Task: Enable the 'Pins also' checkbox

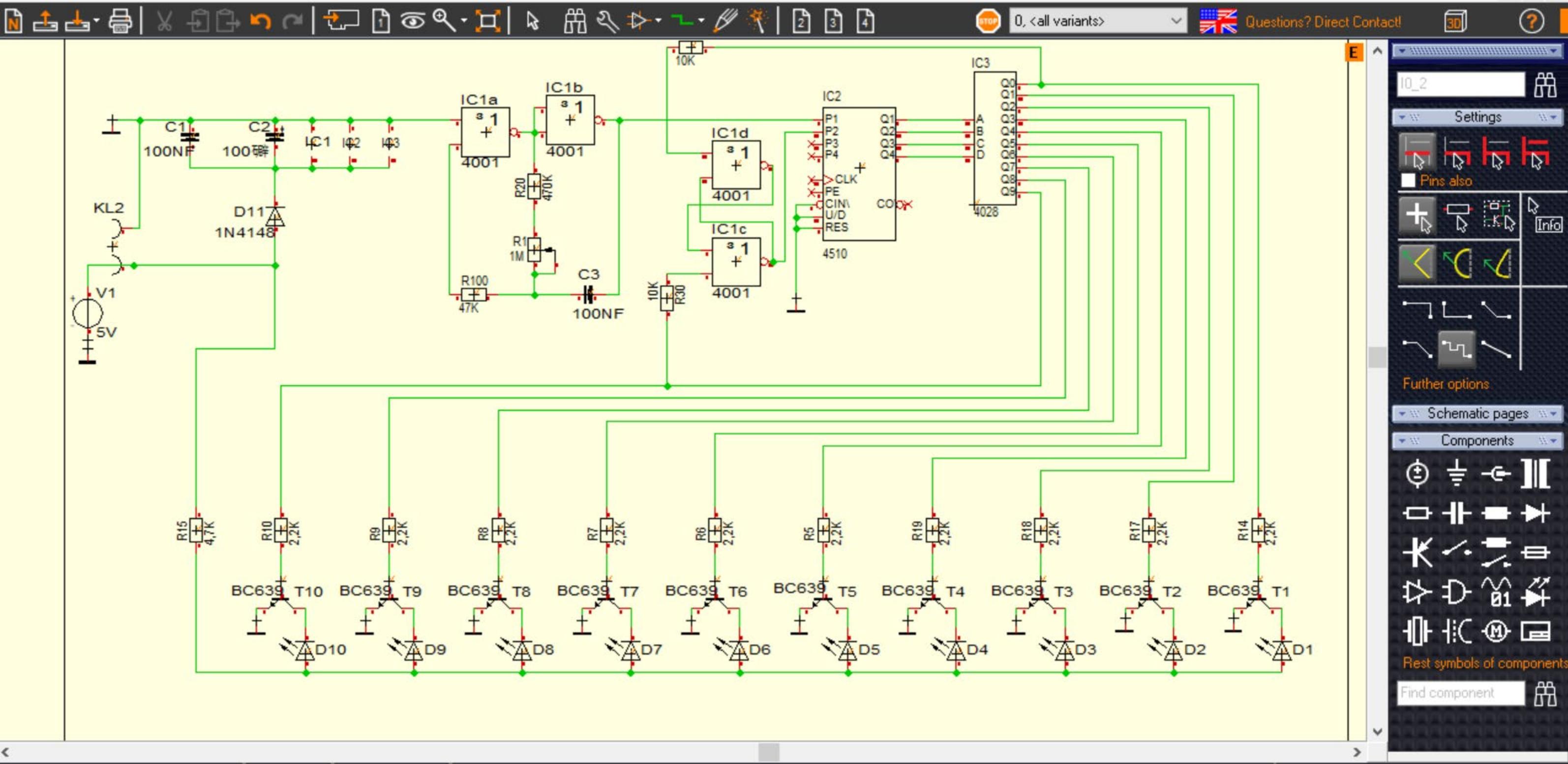Action: (x=1407, y=180)
